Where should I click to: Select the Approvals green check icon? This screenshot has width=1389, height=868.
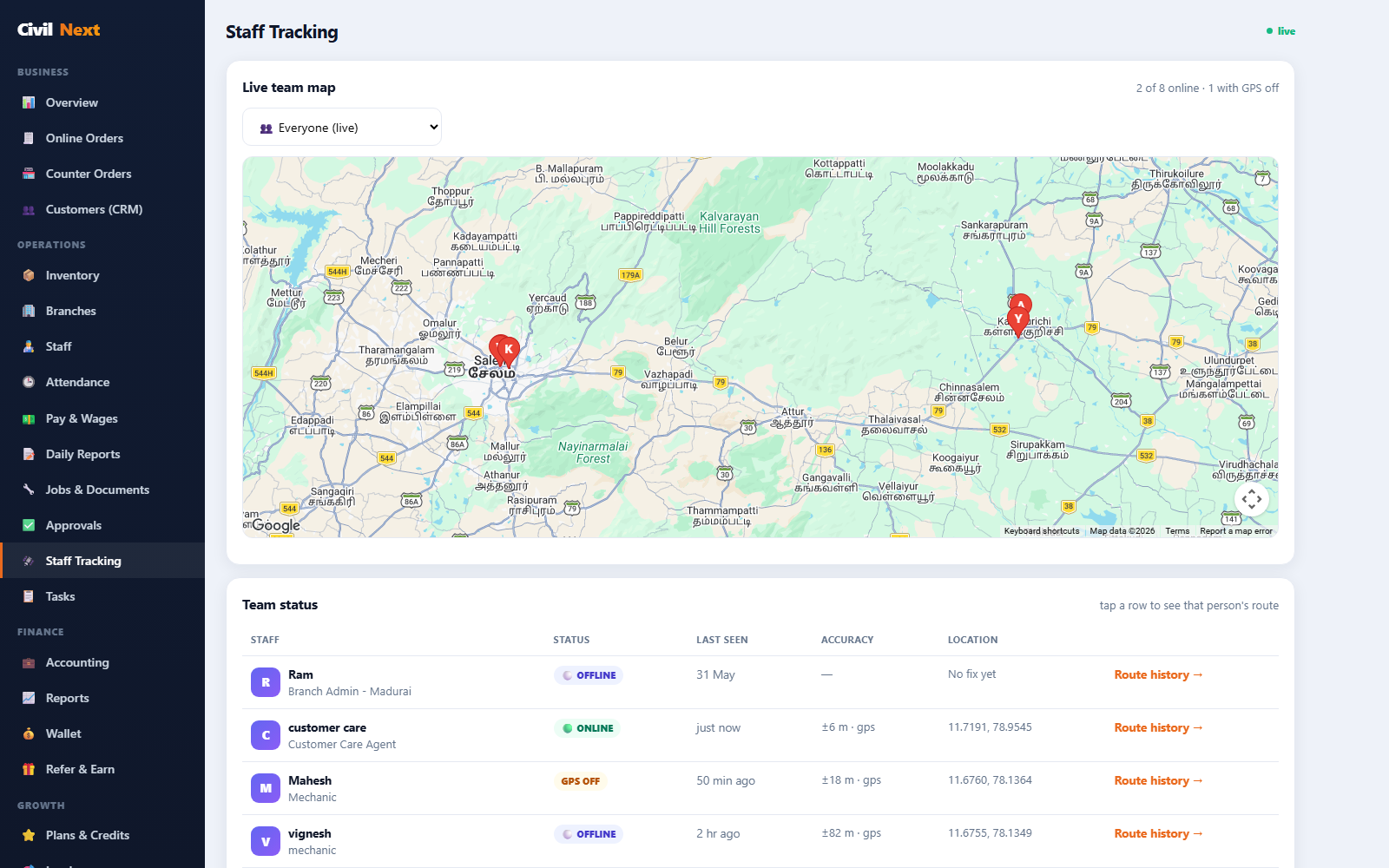[29, 525]
